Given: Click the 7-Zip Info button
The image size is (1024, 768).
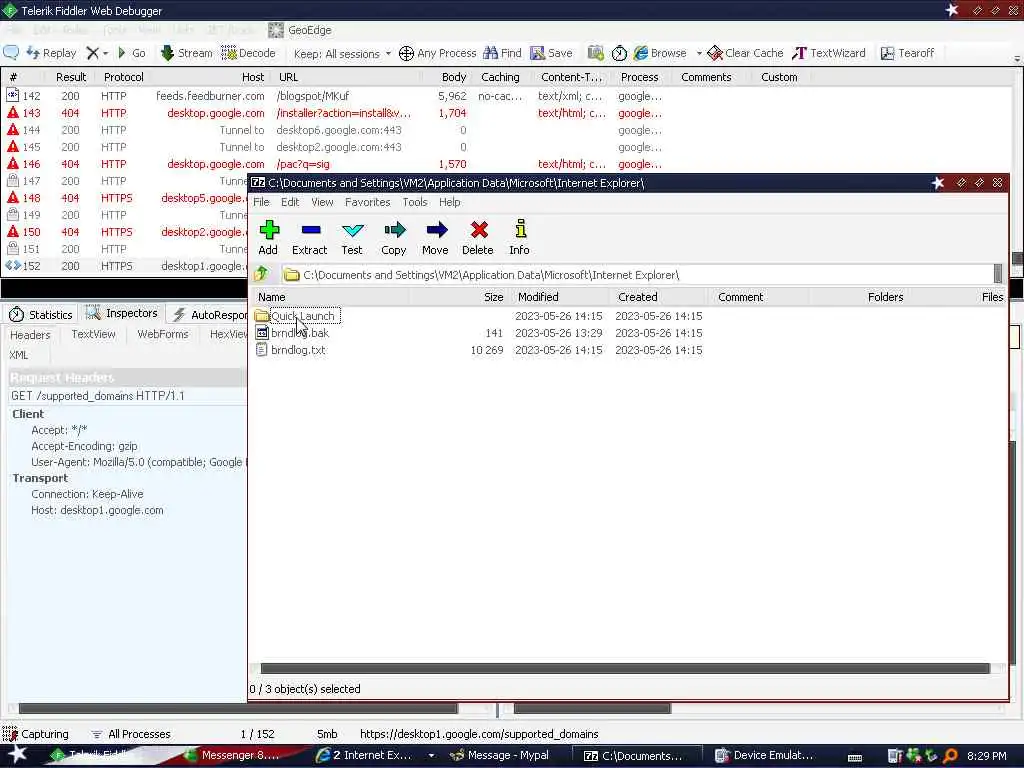Looking at the screenshot, I should click(520, 238).
